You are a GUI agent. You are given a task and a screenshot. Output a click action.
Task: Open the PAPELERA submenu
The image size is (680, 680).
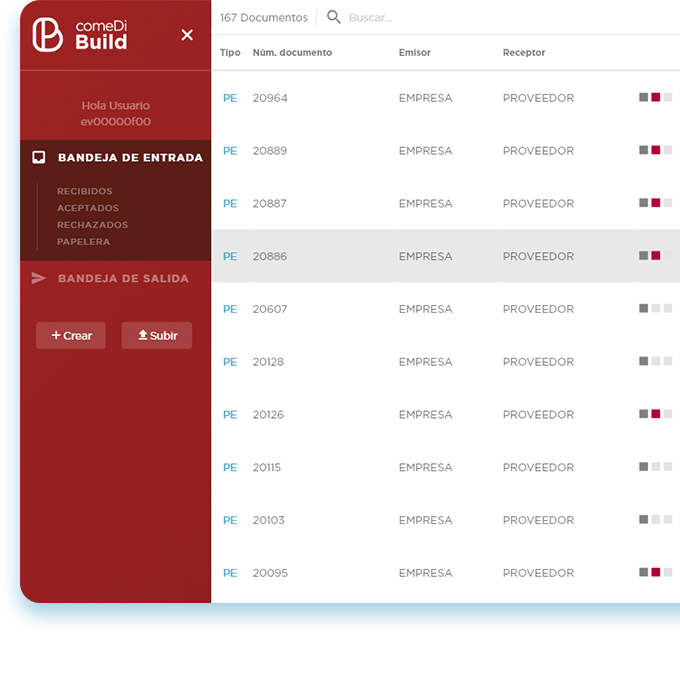point(83,242)
